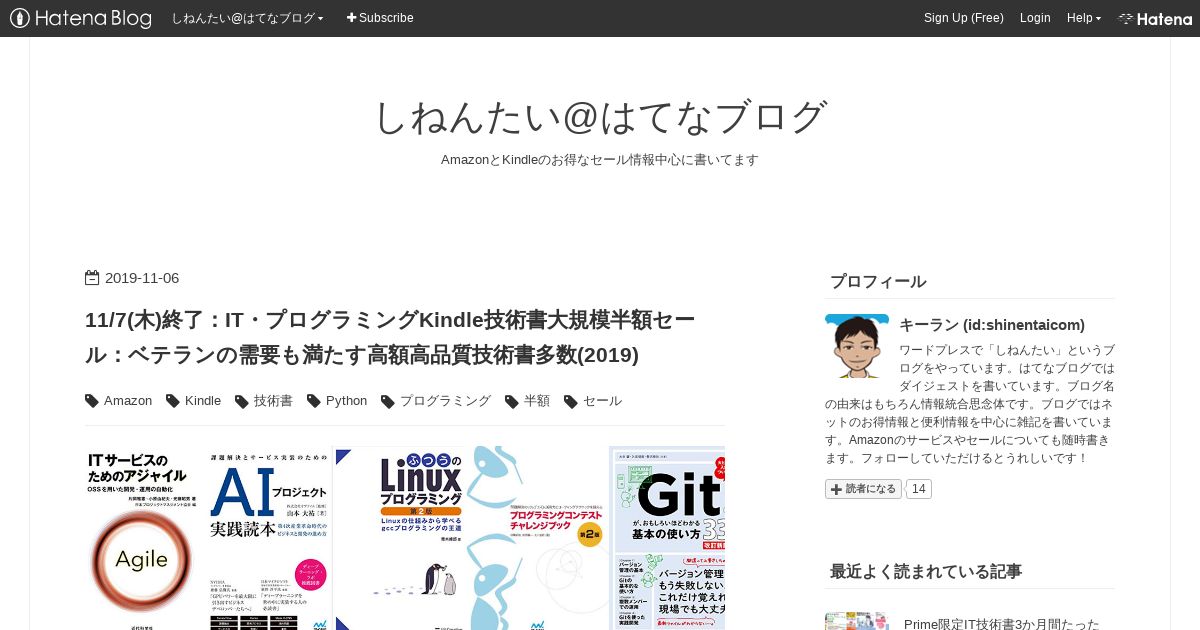Open the ITサービスのためのアジャイル book cover
1200x630 pixels.
click(x=141, y=538)
